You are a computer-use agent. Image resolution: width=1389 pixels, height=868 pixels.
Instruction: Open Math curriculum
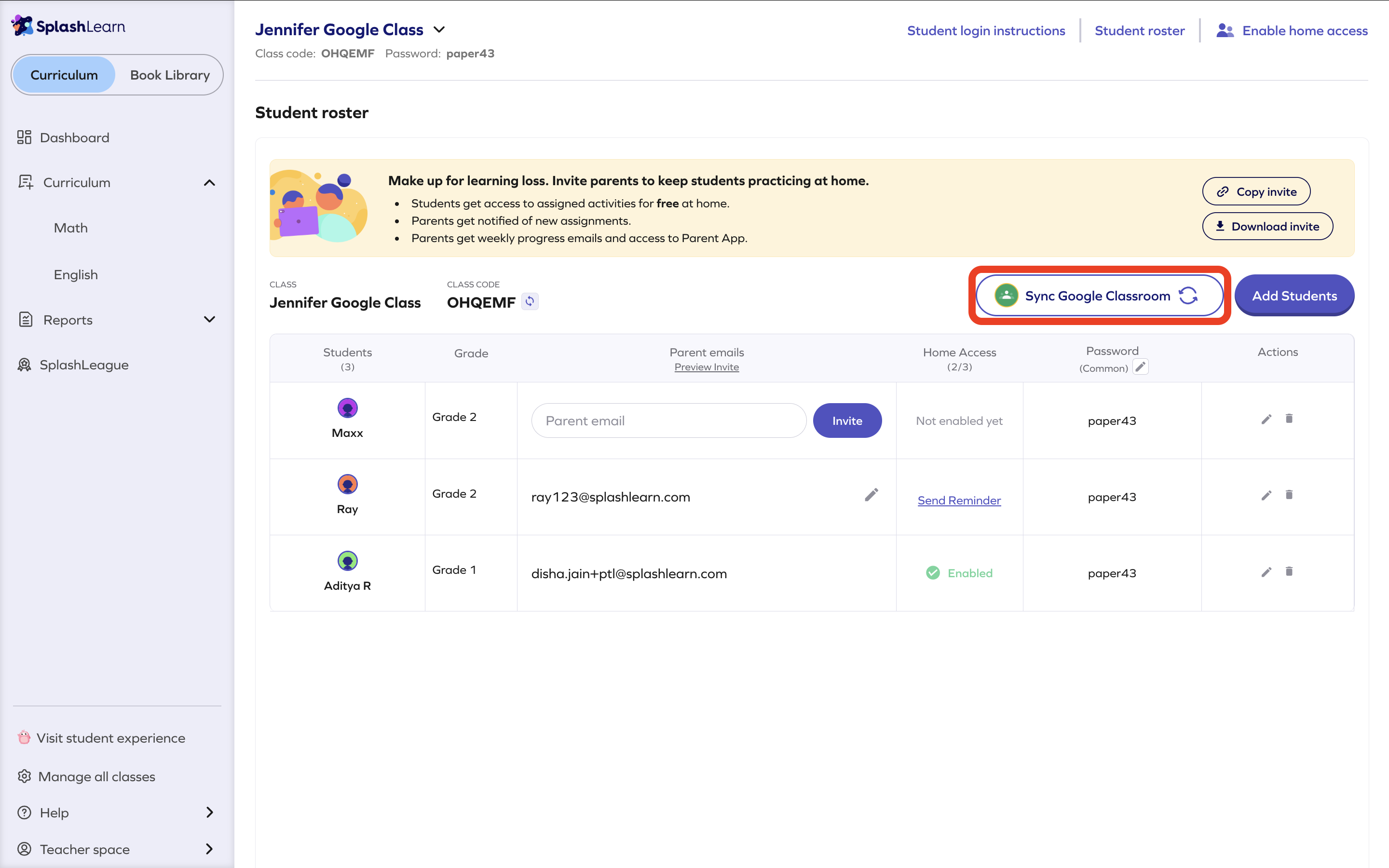70,228
